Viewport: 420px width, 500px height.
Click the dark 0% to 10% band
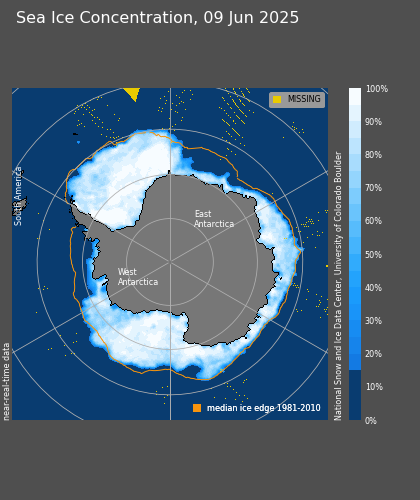coord(355,395)
